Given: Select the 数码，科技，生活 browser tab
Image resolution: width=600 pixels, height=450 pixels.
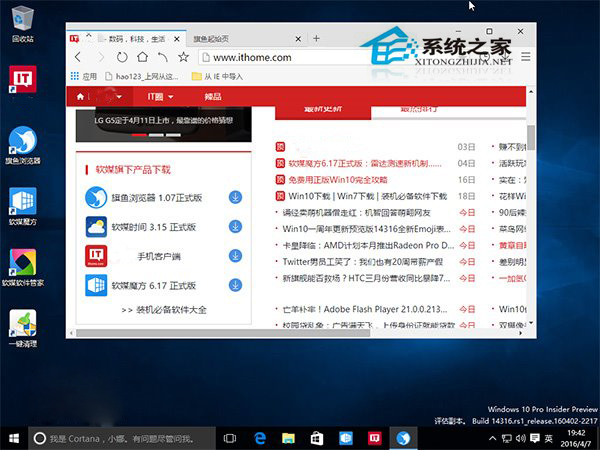Looking at the screenshot, I should click(x=135, y=39).
